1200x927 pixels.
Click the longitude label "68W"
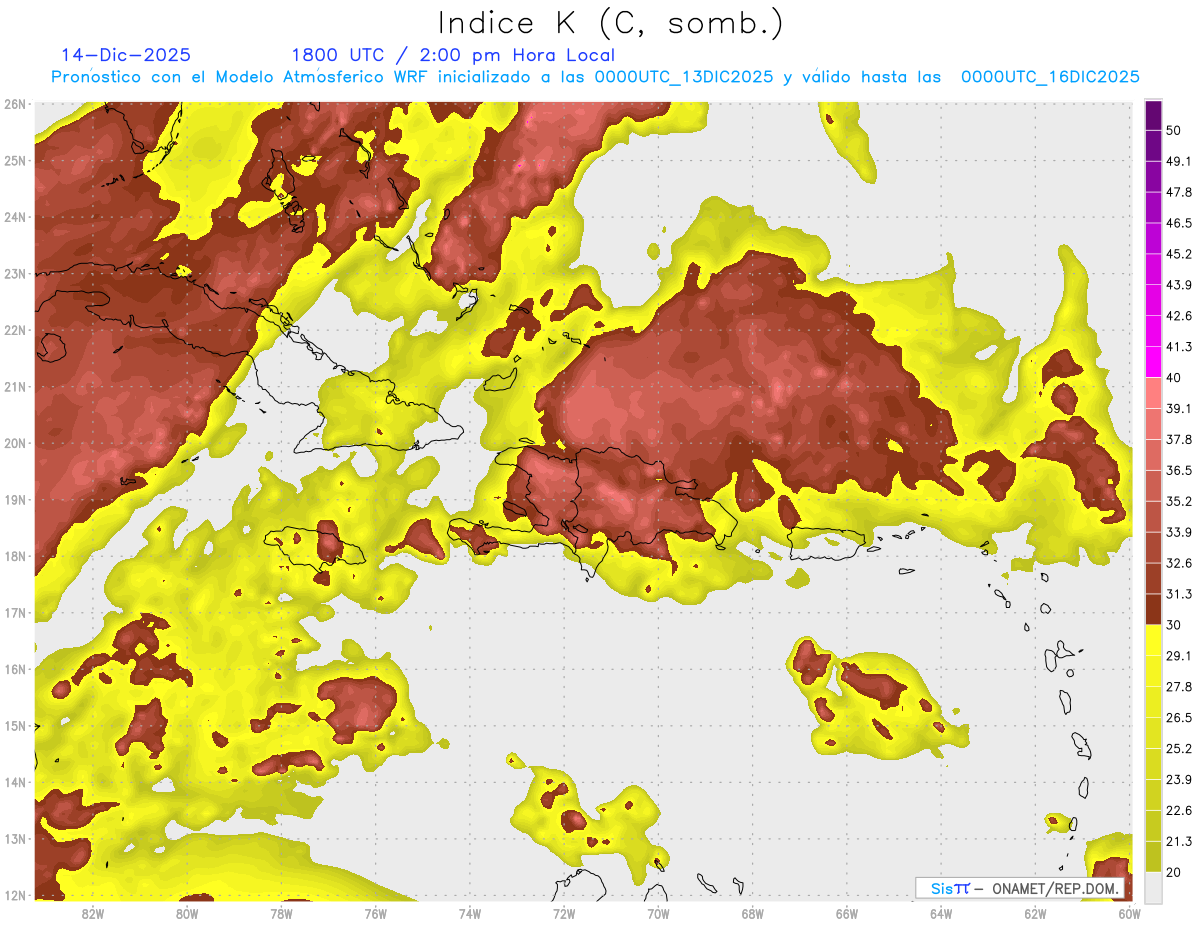tap(753, 913)
